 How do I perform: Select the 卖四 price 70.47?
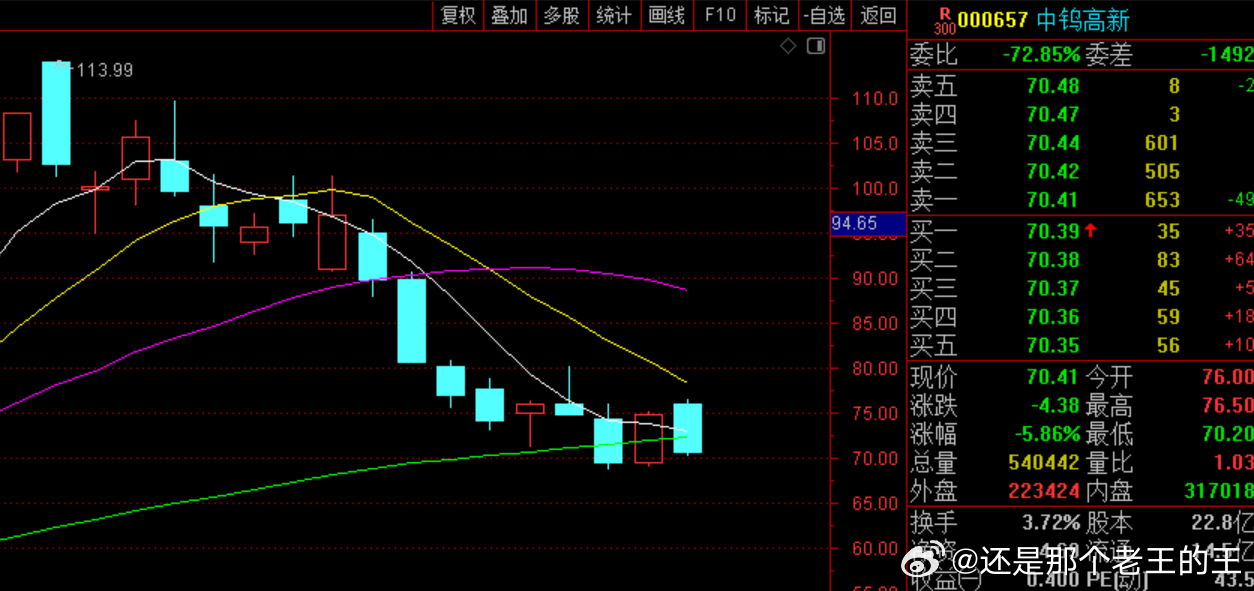pyautogui.click(x=1053, y=114)
